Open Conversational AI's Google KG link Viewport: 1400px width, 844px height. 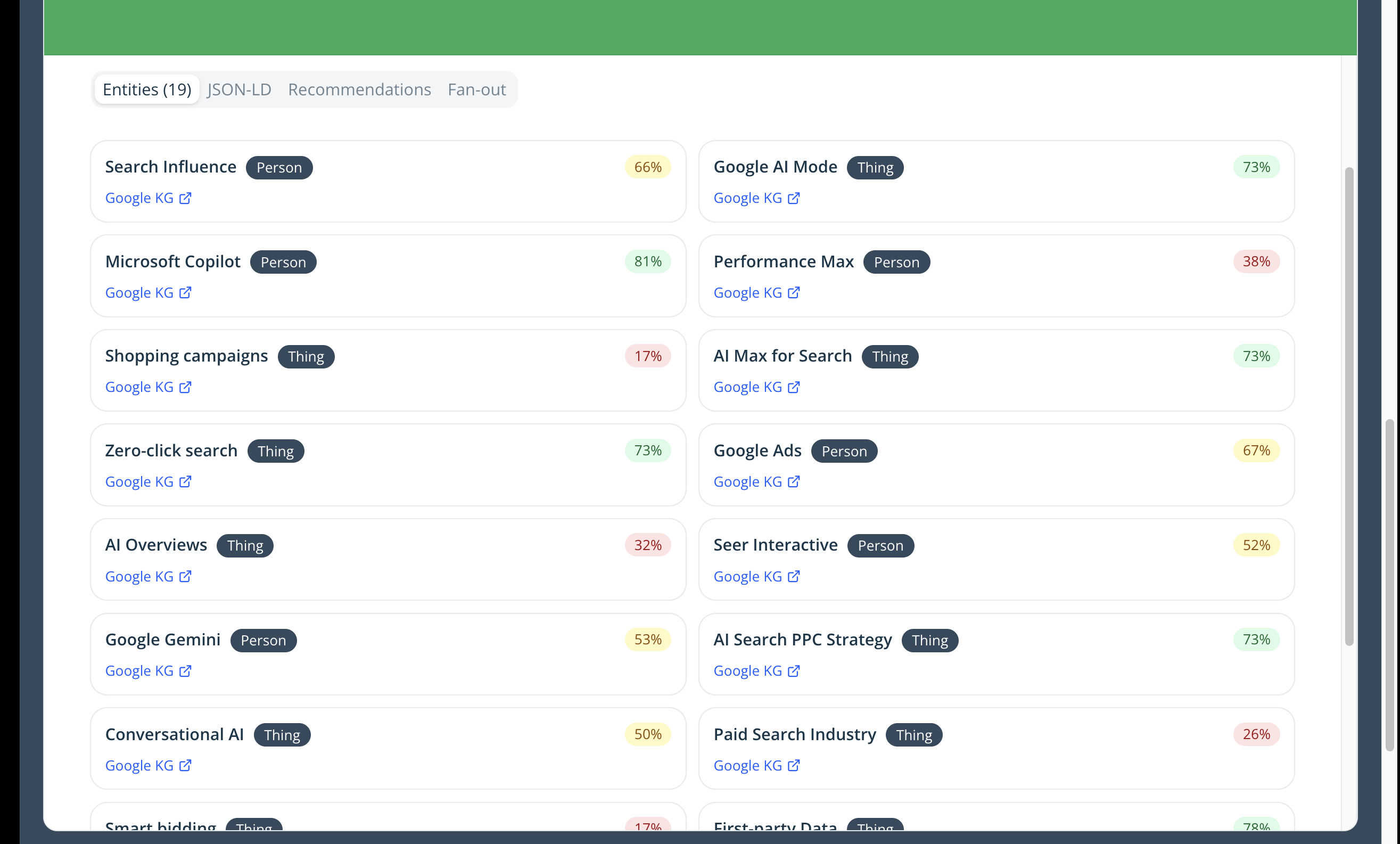[x=149, y=766]
